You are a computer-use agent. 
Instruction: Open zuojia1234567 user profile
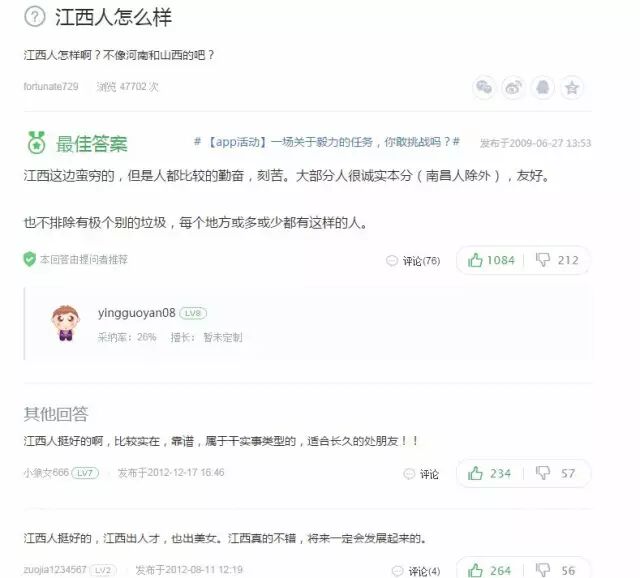pyautogui.click(x=55, y=569)
